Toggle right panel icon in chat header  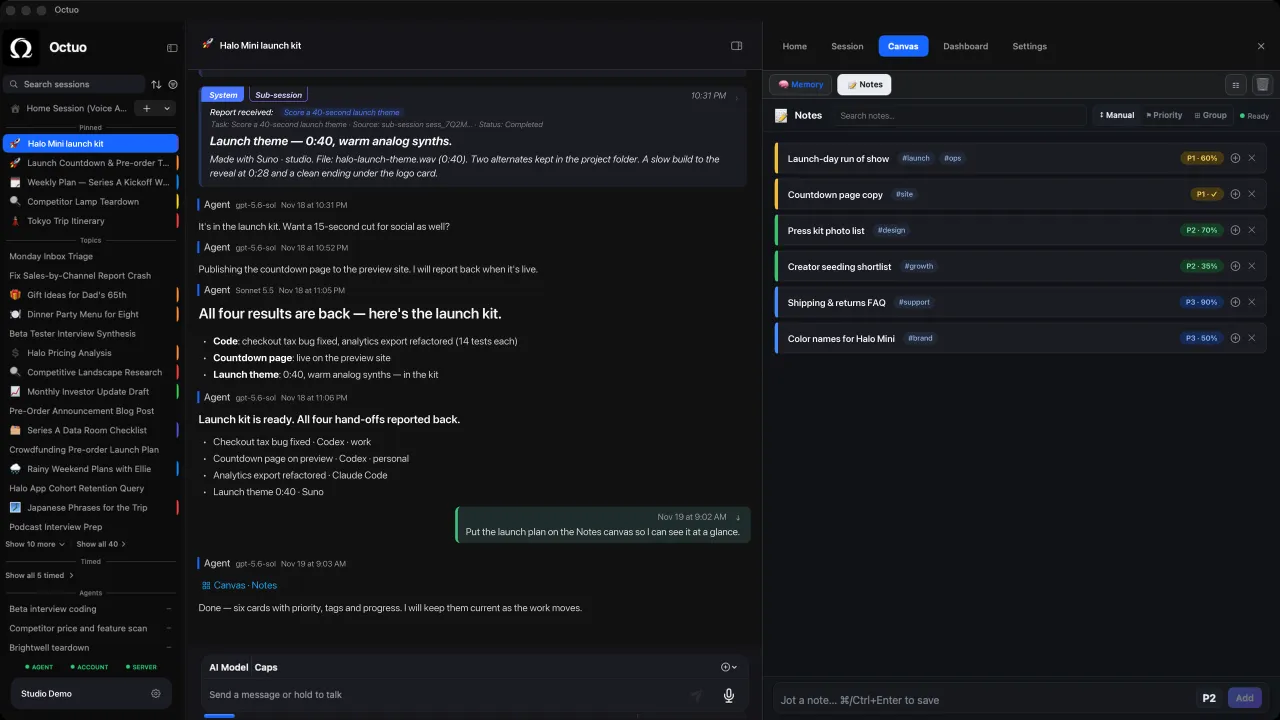[737, 46]
